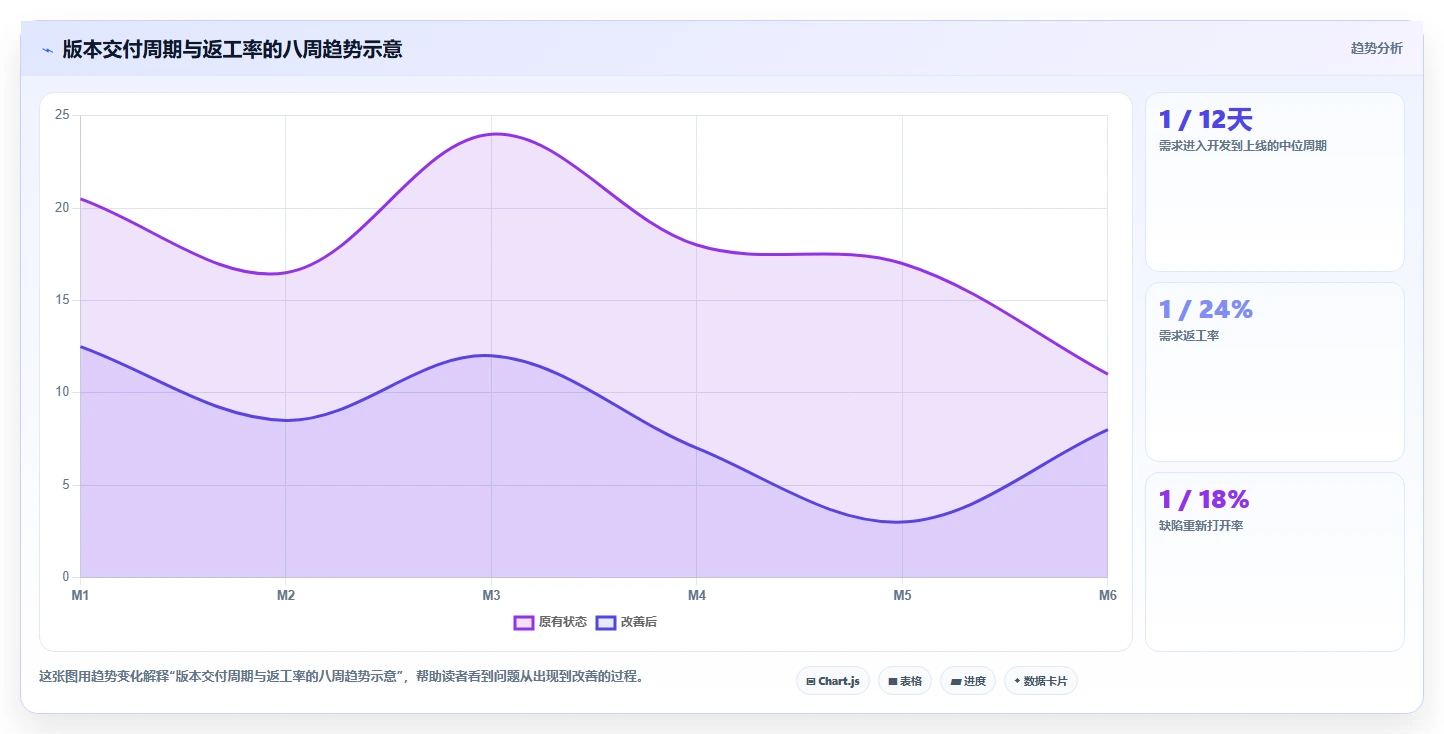Click the chart title 版本交付周期与返工率的八周趋势示意
This screenshot has width=1444, height=734.
[232, 49]
